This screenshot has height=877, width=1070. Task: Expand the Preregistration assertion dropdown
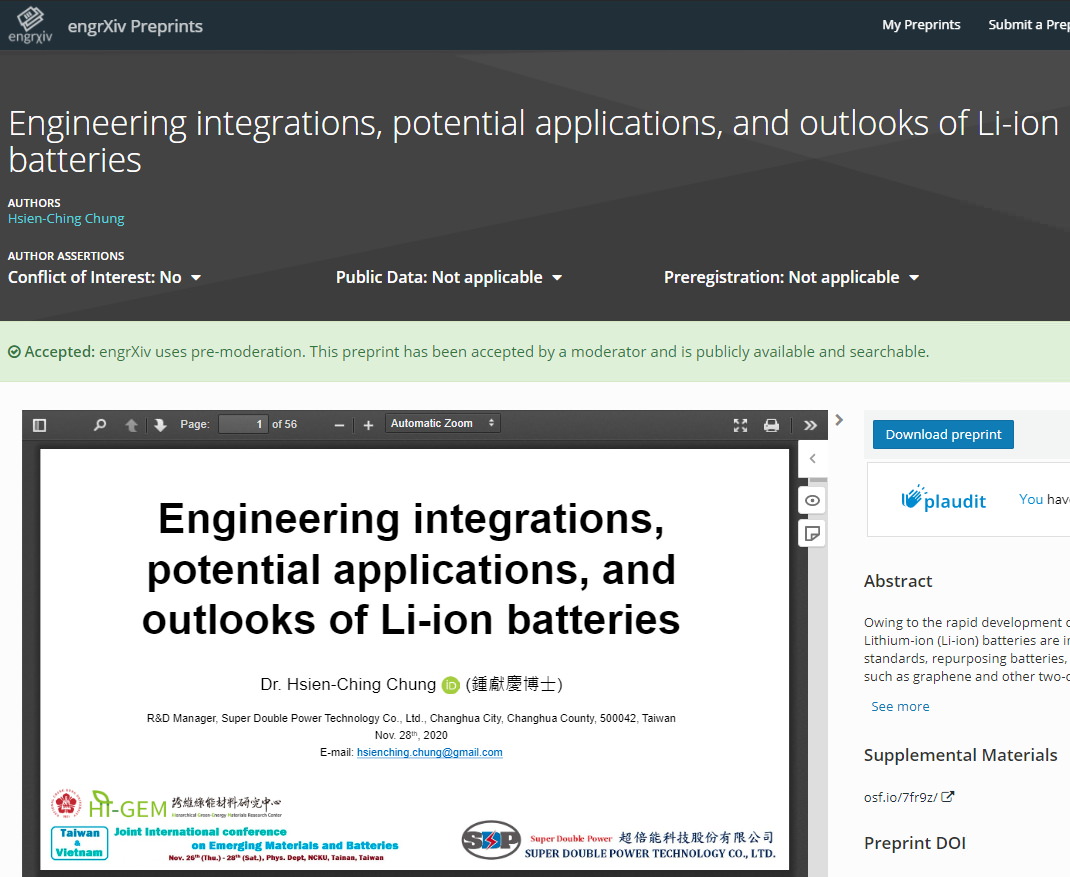(791, 278)
